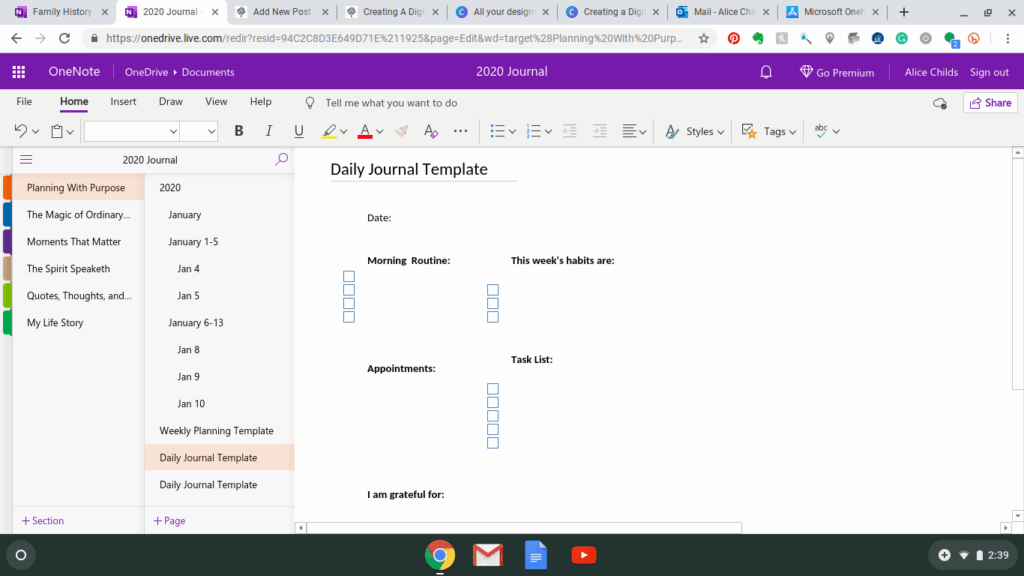Open the Styles dropdown
The height and width of the screenshot is (576, 1024).
point(695,131)
